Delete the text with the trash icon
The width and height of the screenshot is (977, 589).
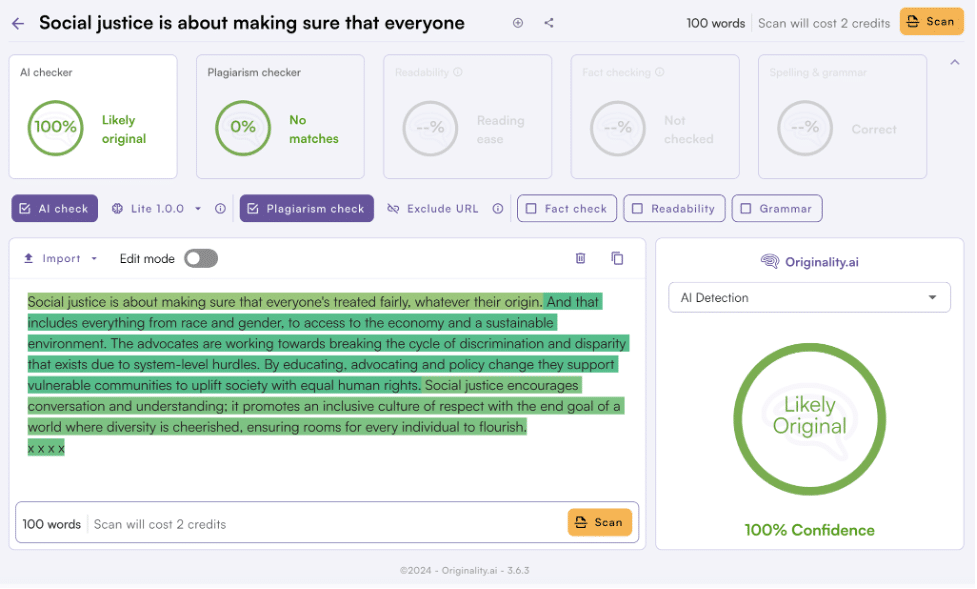(x=580, y=258)
